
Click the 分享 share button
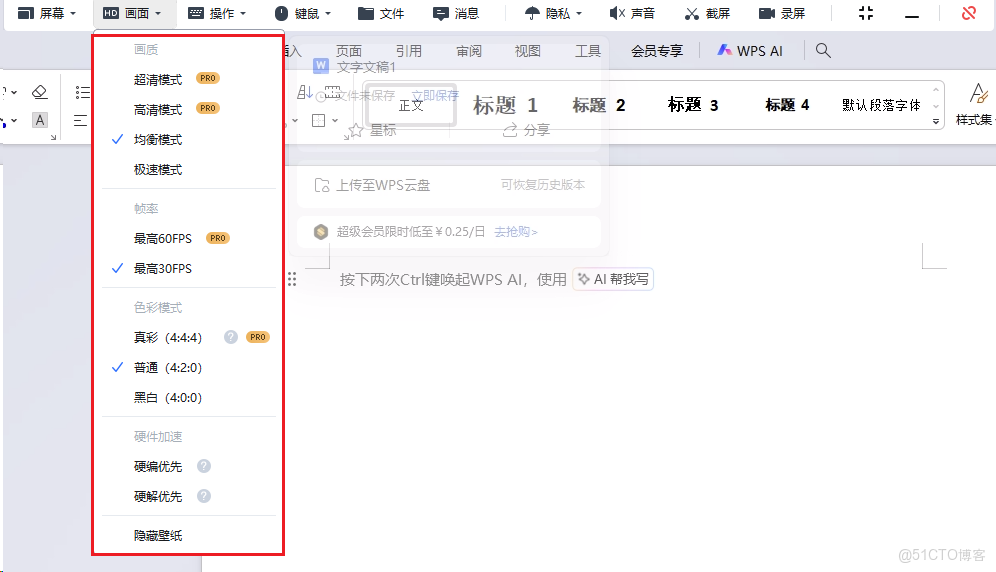[x=527, y=130]
